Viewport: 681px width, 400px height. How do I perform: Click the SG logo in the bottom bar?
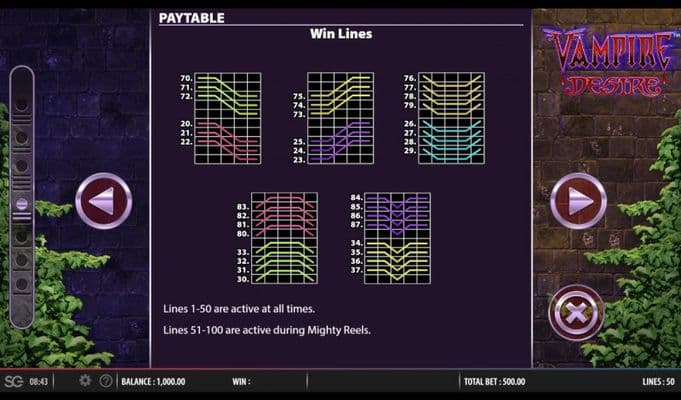coord(14,381)
